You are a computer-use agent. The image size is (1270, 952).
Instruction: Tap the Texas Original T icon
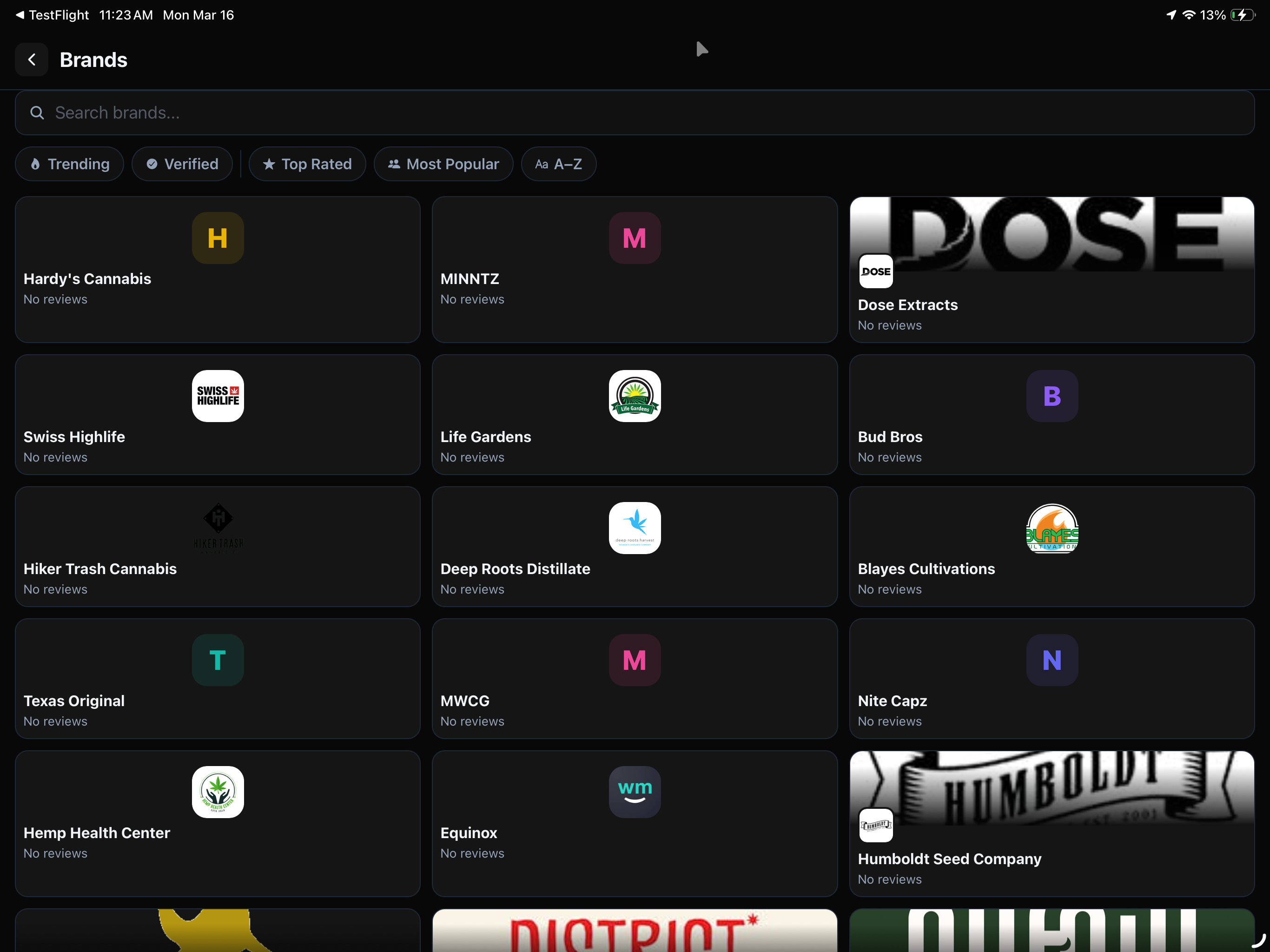click(x=218, y=661)
